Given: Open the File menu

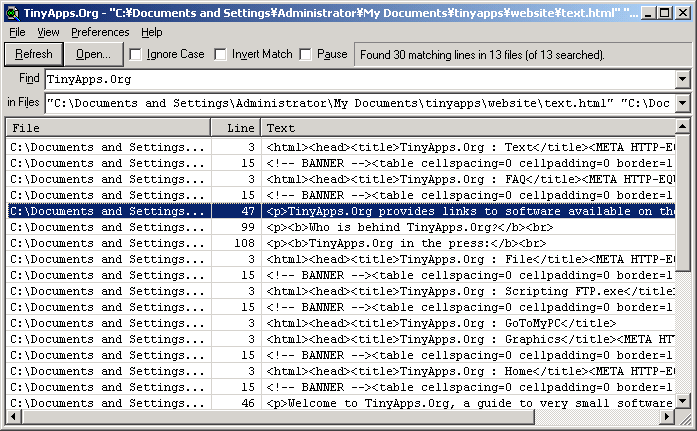Looking at the screenshot, I should click(x=18, y=32).
